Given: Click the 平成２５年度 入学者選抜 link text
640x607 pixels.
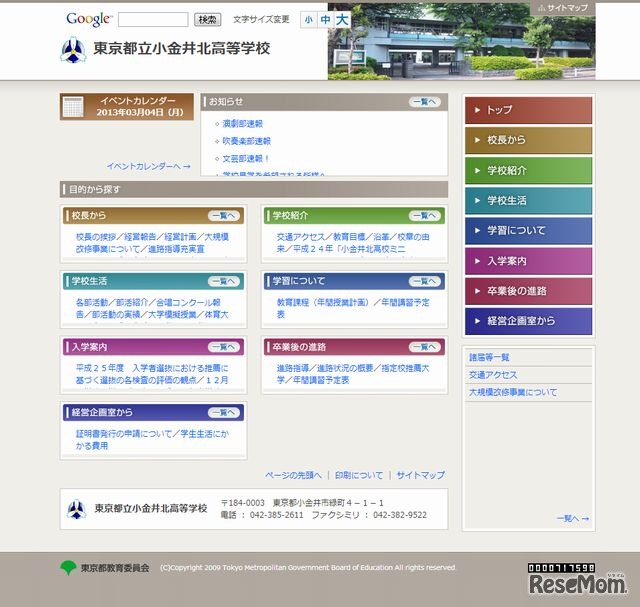Looking at the screenshot, I should click(x=152, y=374).
